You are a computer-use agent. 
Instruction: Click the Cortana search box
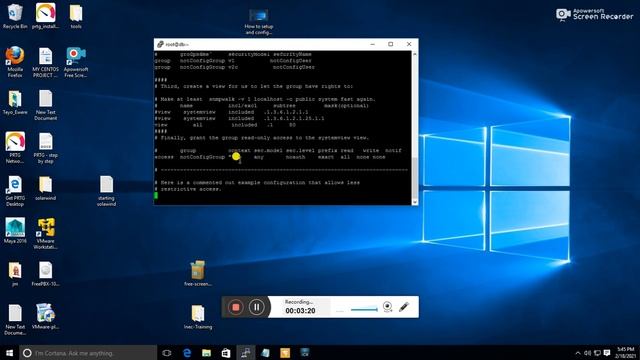(88, 353)
